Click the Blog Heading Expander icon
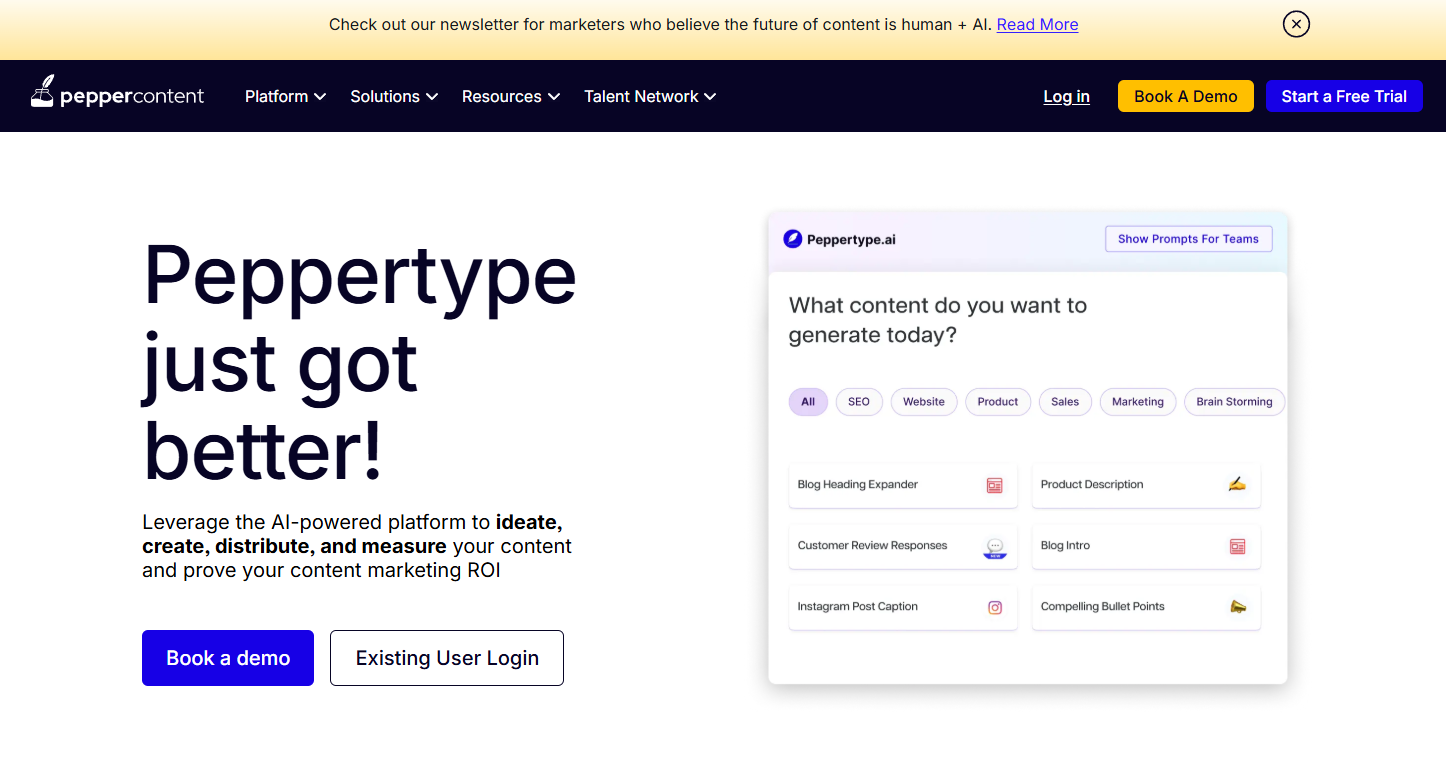The height and width of the screenshot is (760, 1446). tap(994, 485)
